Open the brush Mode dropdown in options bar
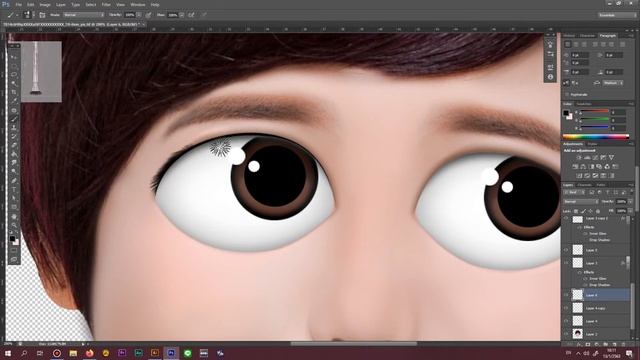The height and width of the screenshot is (360, 640). (x=83, y=15)
